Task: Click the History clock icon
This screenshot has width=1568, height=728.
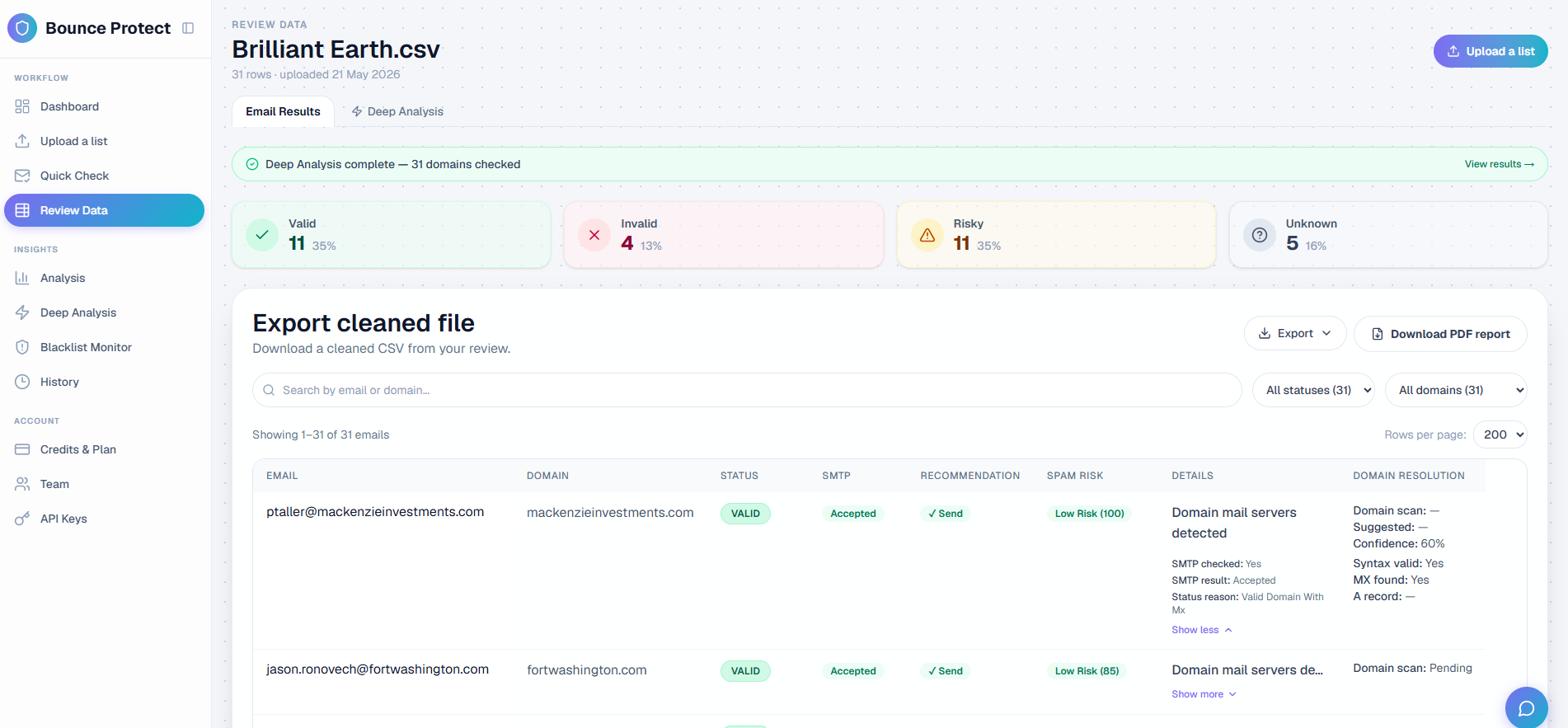Action: point(22,382)
